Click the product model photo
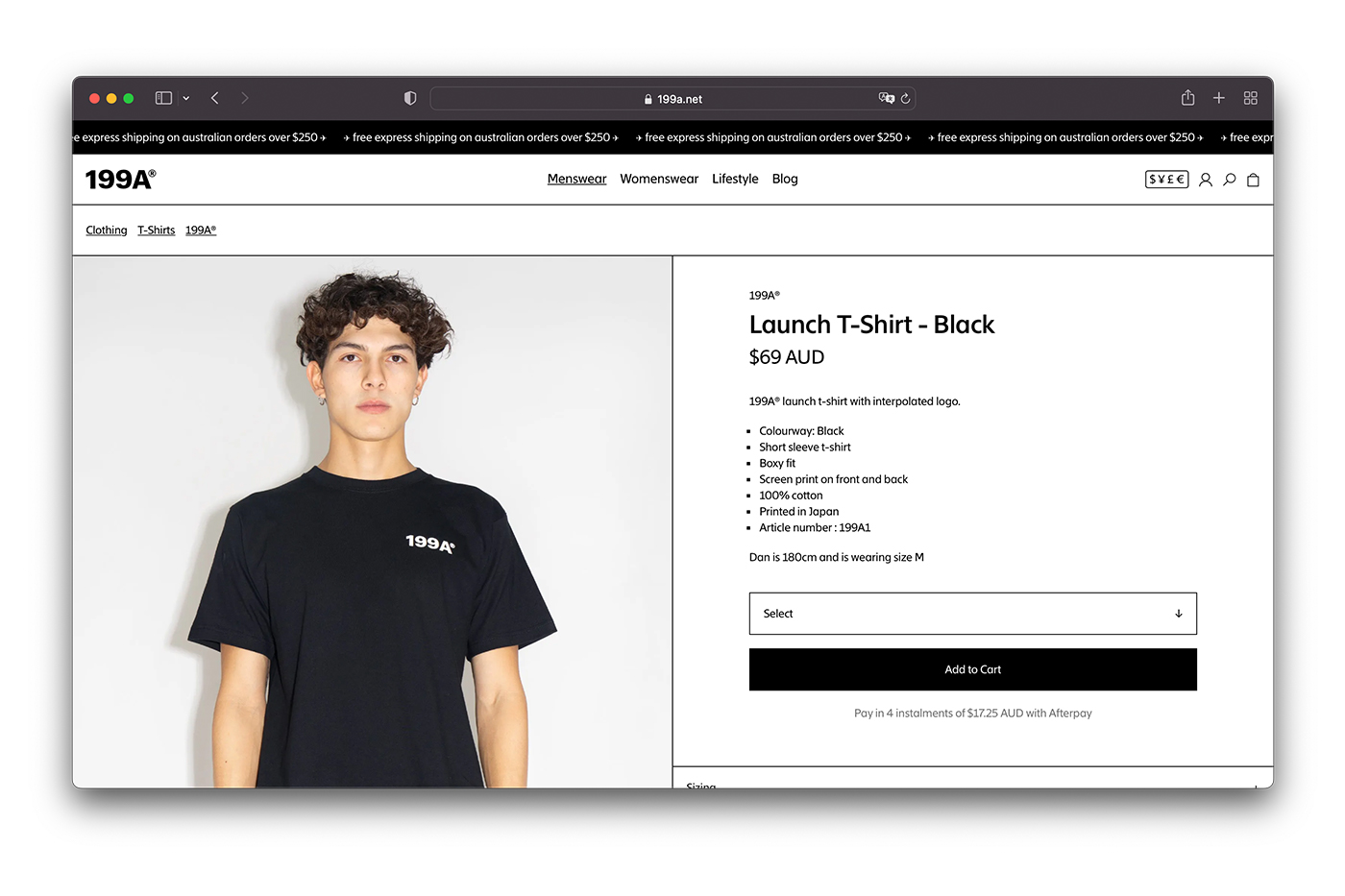 (373, 522)
